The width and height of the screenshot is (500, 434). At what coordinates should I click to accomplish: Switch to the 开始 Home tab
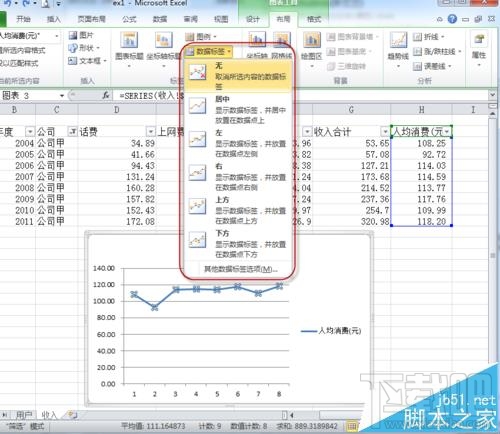pyautogui.click(x=23, y=19)
